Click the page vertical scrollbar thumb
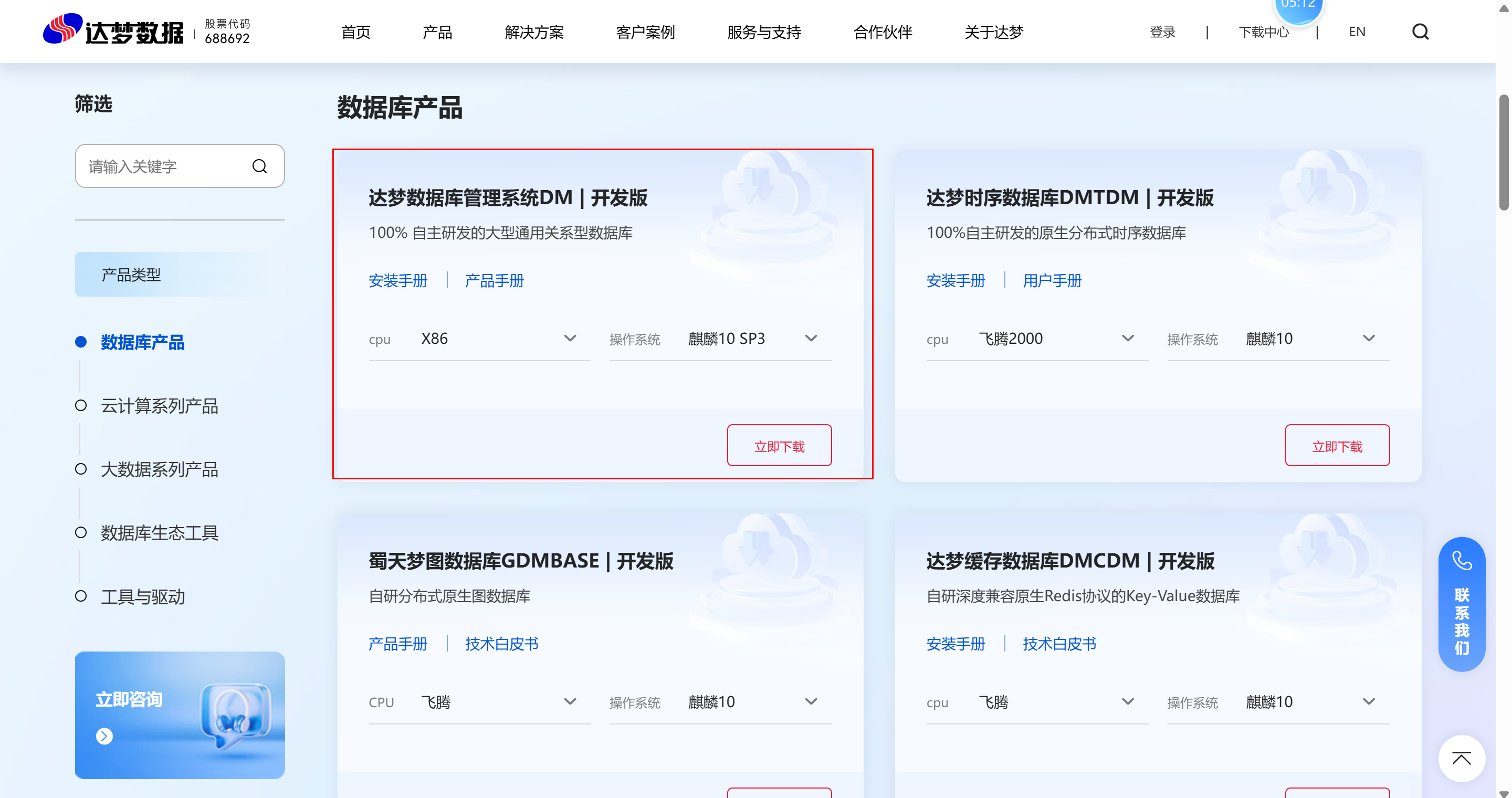1512x798 pixels. coord(1504,153)
